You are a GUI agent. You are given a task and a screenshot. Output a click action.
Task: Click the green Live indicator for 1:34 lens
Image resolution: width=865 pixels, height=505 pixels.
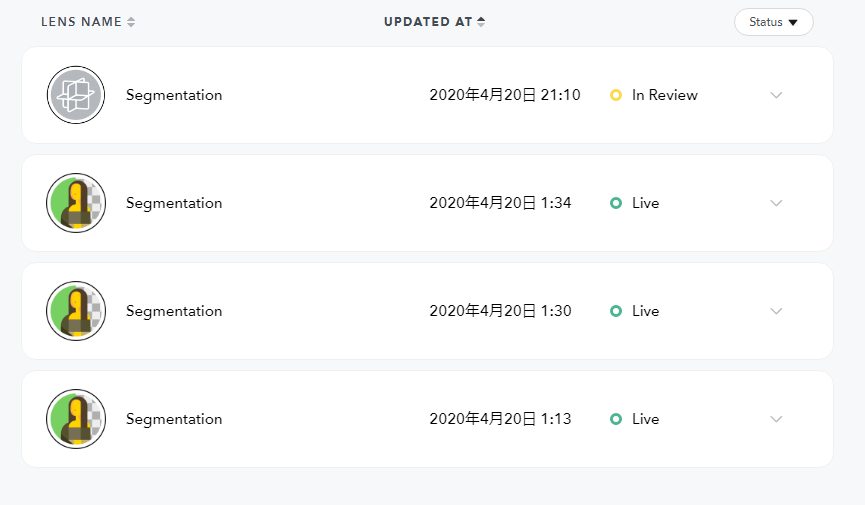coord(616,203)
